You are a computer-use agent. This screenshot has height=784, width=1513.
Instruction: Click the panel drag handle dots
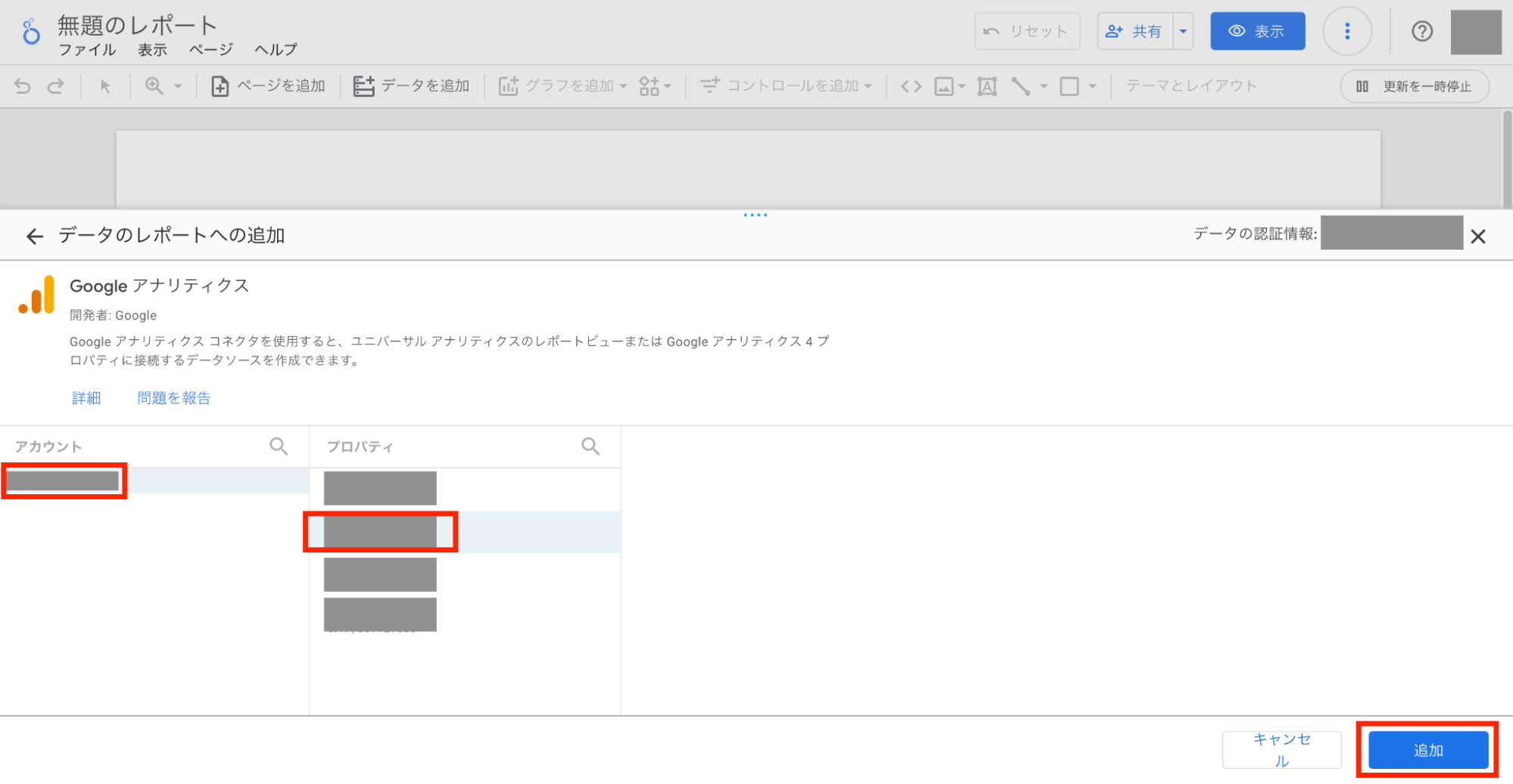tap(755, 215)
